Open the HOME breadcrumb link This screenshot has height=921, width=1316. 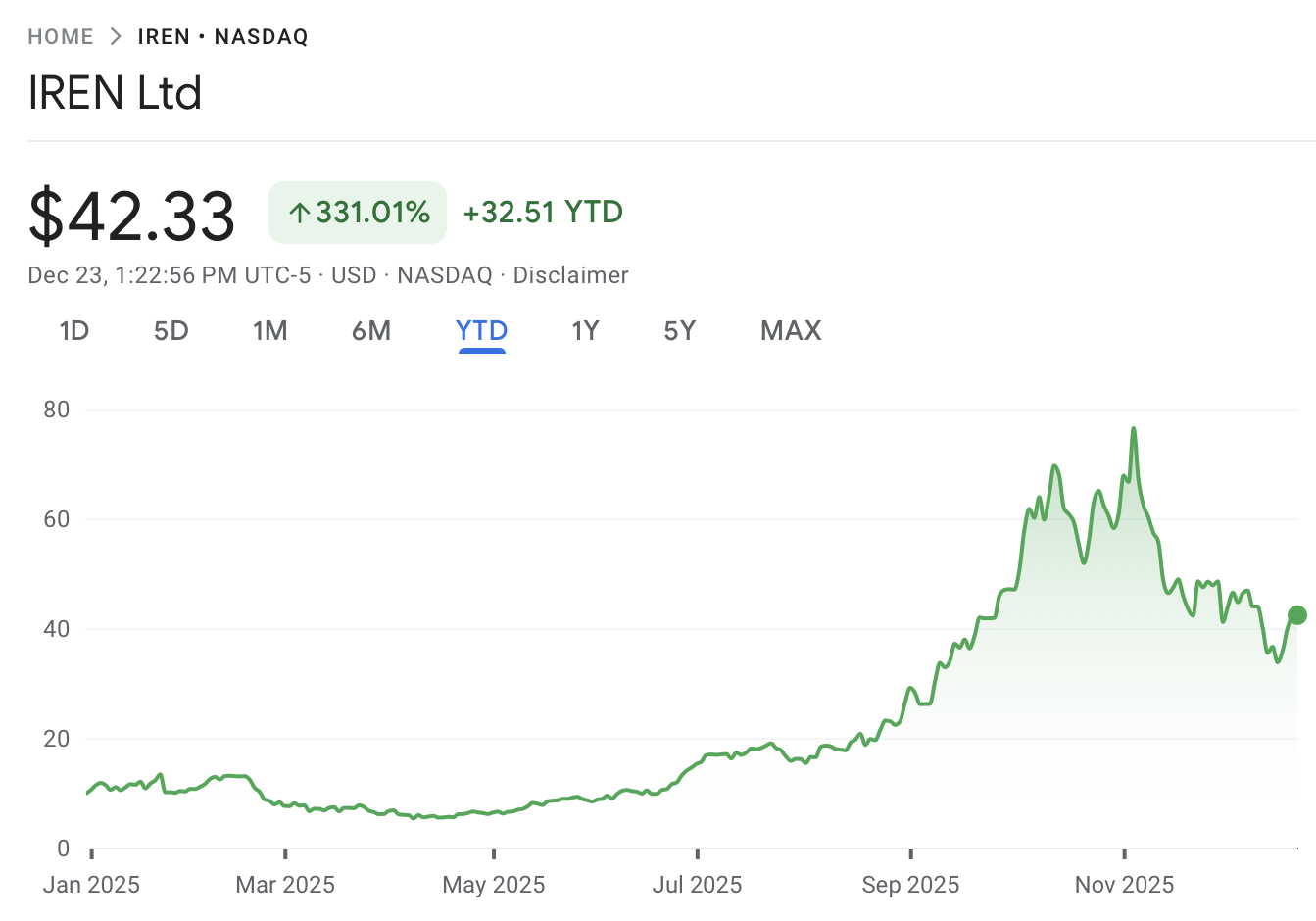point(61,35)
